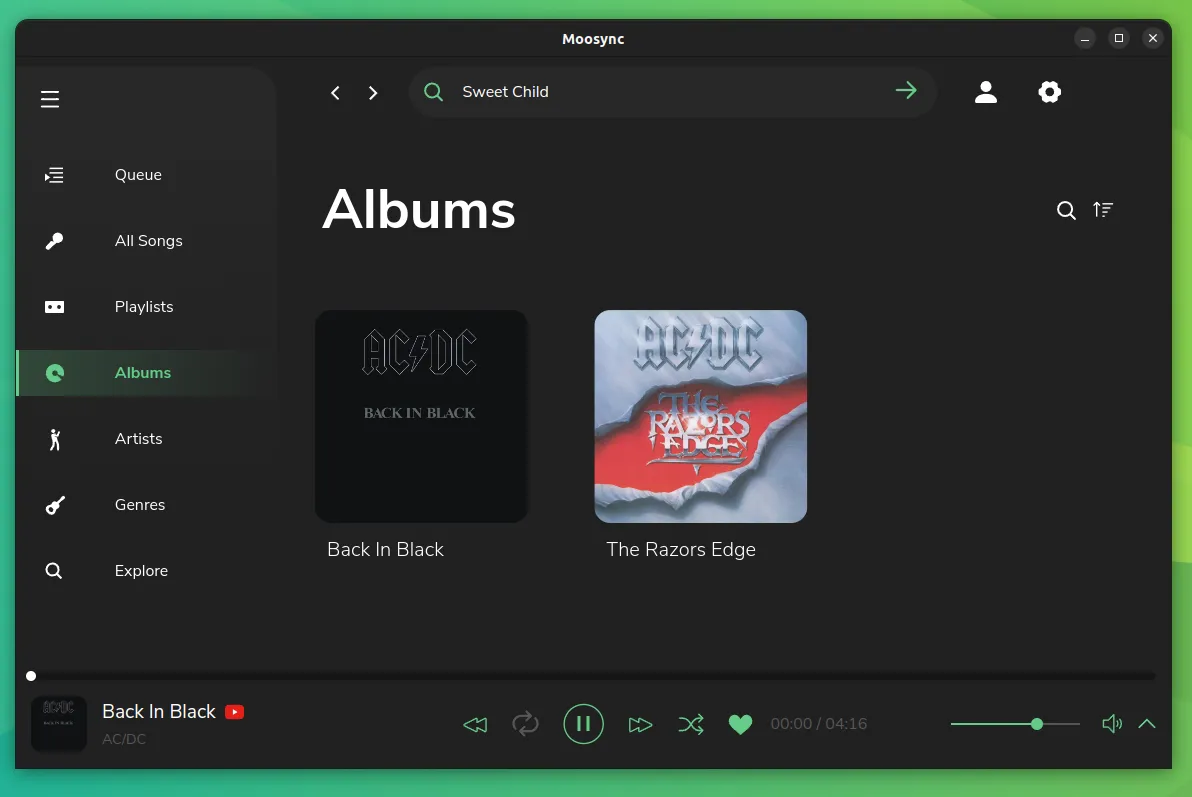Toggle shuffle playback

coord(691,724)
